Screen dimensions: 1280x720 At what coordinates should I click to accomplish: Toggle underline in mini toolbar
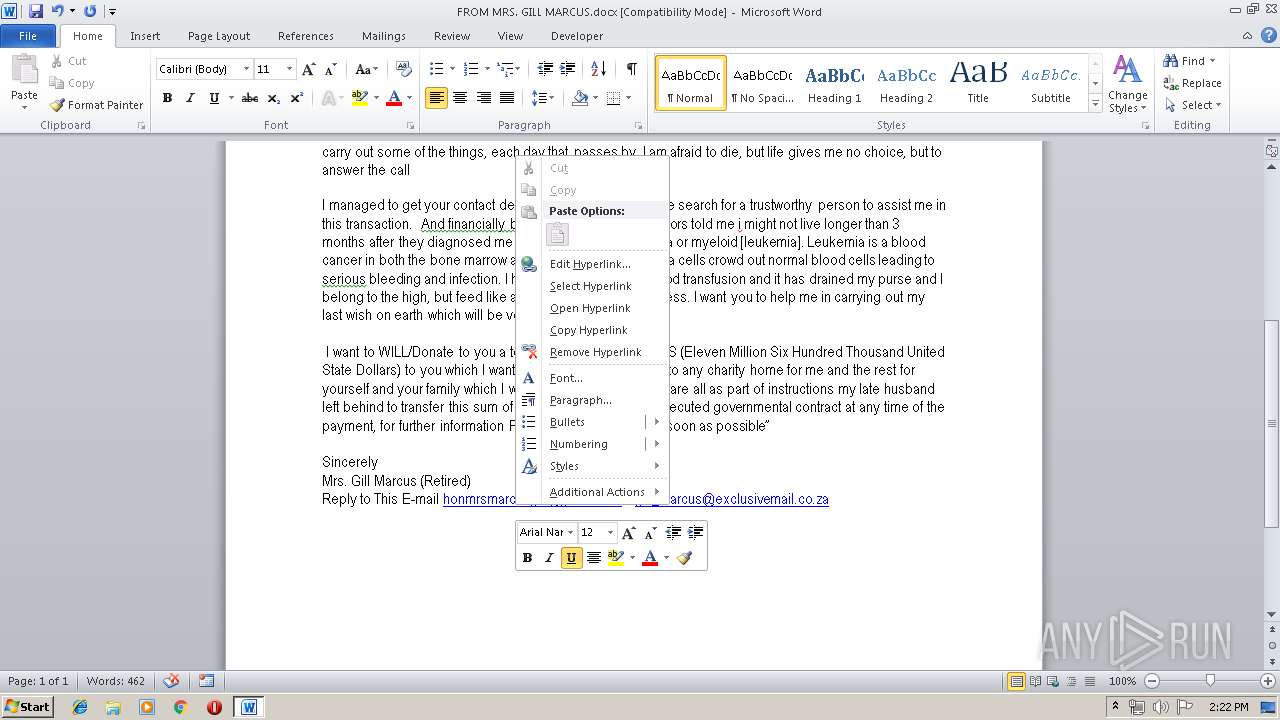(x=571, y=558)
